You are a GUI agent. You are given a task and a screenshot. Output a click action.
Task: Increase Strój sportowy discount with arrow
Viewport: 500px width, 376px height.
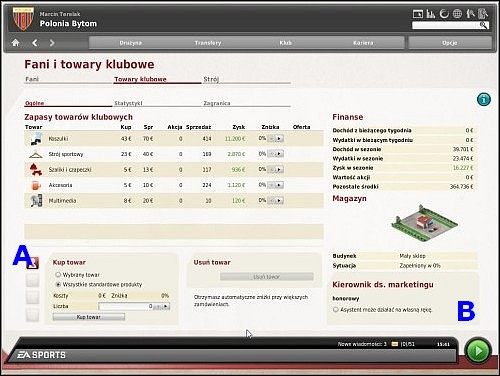pyautogui.click(x=280, y=154)
